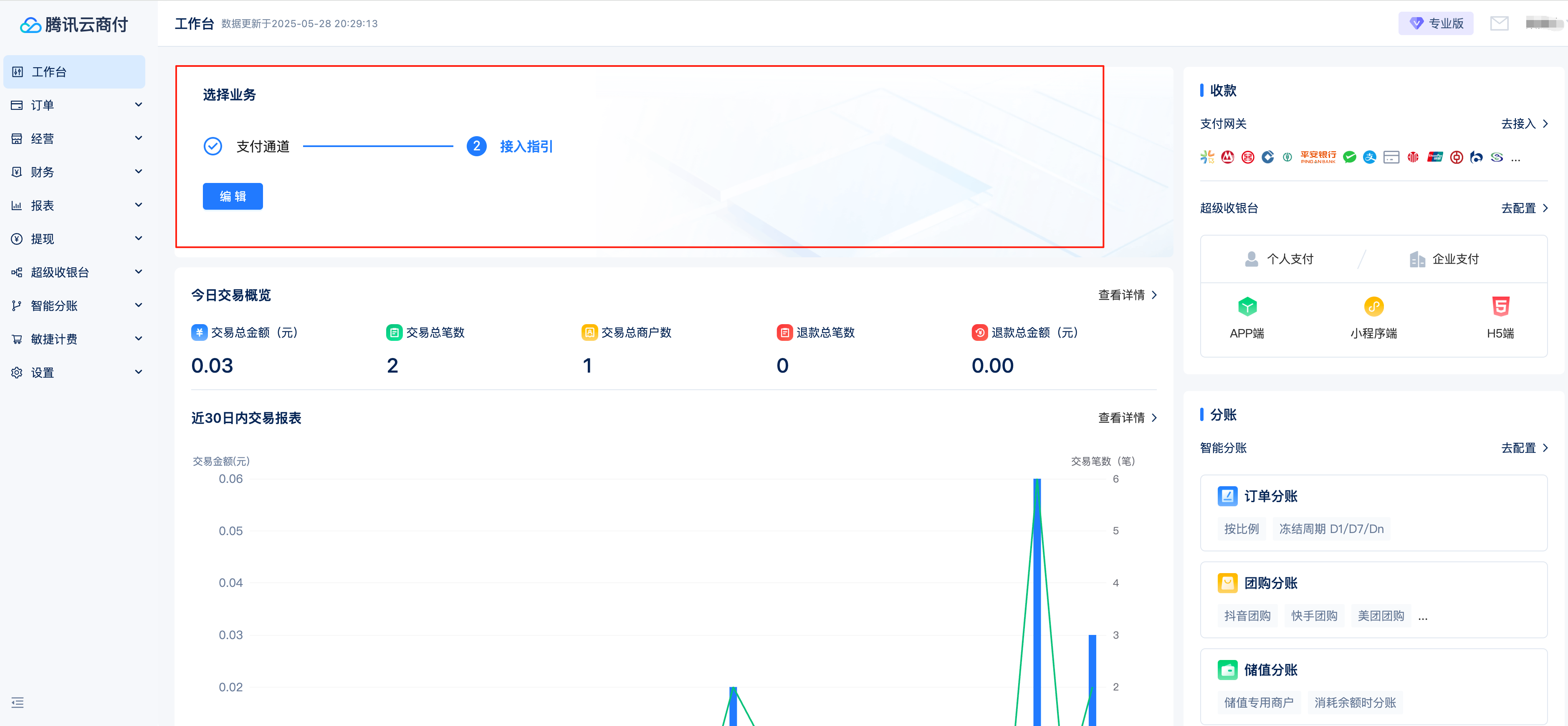
Task: Click 去配置 link for 智能分账
Action: click(1524, 448)
